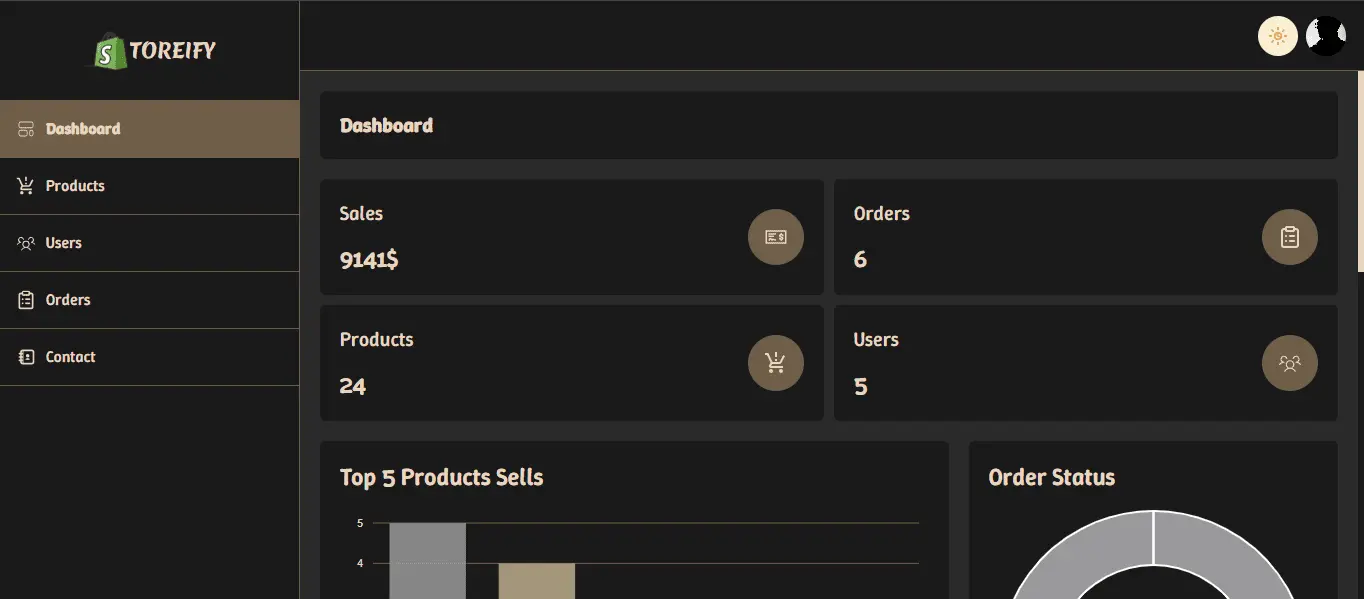
Task: Click the Sales cash icon
Action: click(x=776, y=237)
